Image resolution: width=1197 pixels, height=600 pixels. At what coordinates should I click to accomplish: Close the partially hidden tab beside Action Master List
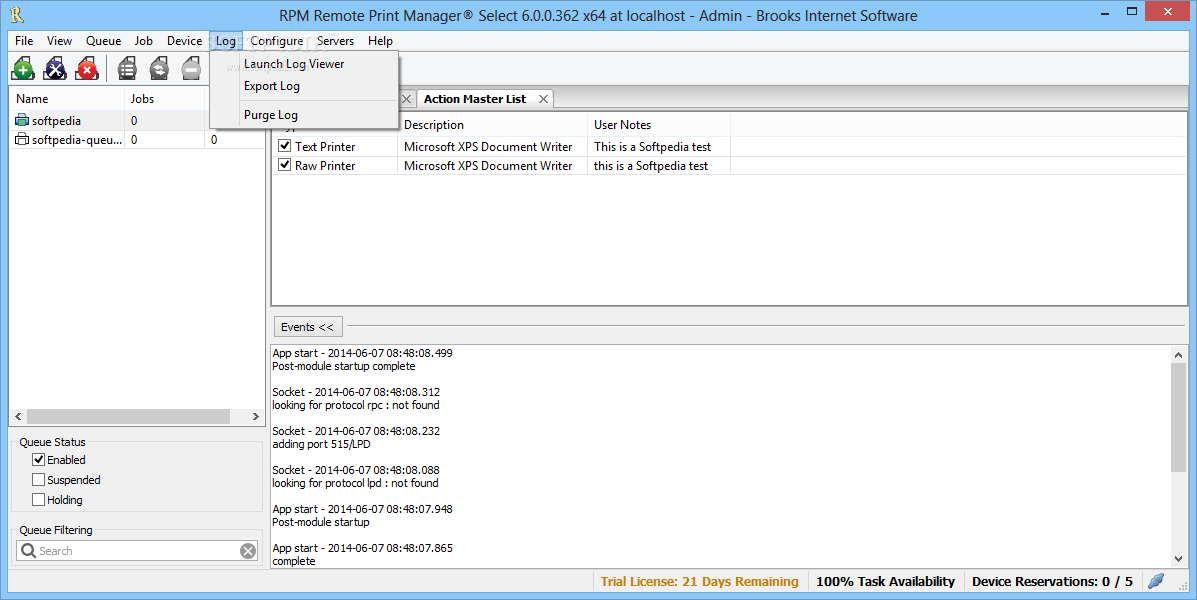click(x=407, y=99)
